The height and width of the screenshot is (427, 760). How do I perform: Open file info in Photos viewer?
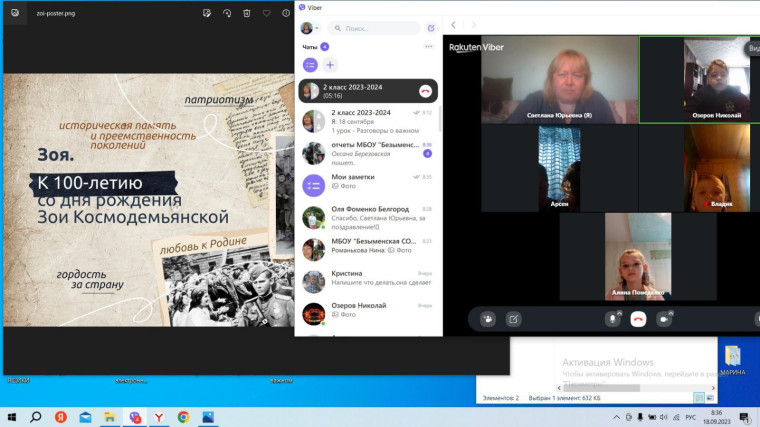click(x=286, y=14)
